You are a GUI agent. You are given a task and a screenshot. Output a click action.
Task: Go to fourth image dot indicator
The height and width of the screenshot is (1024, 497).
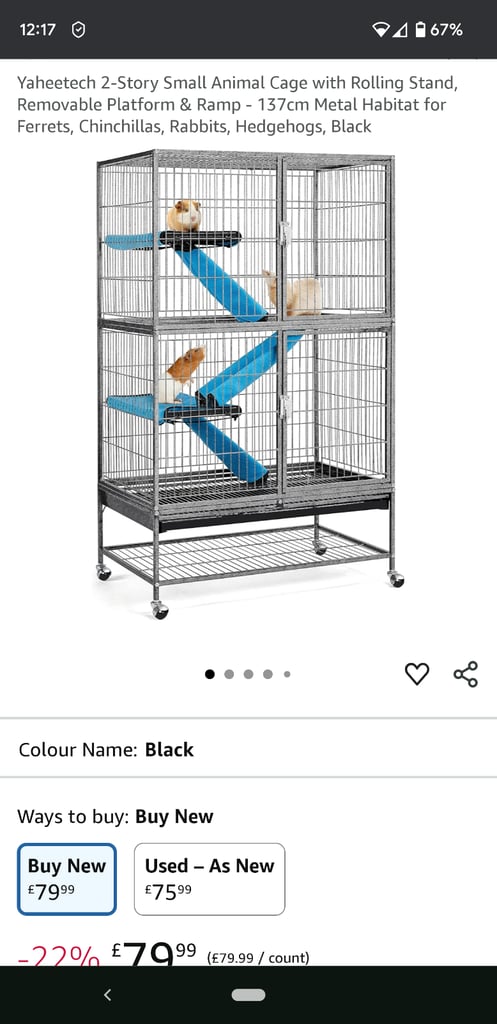pyautogui.click(x=268, y=674)
